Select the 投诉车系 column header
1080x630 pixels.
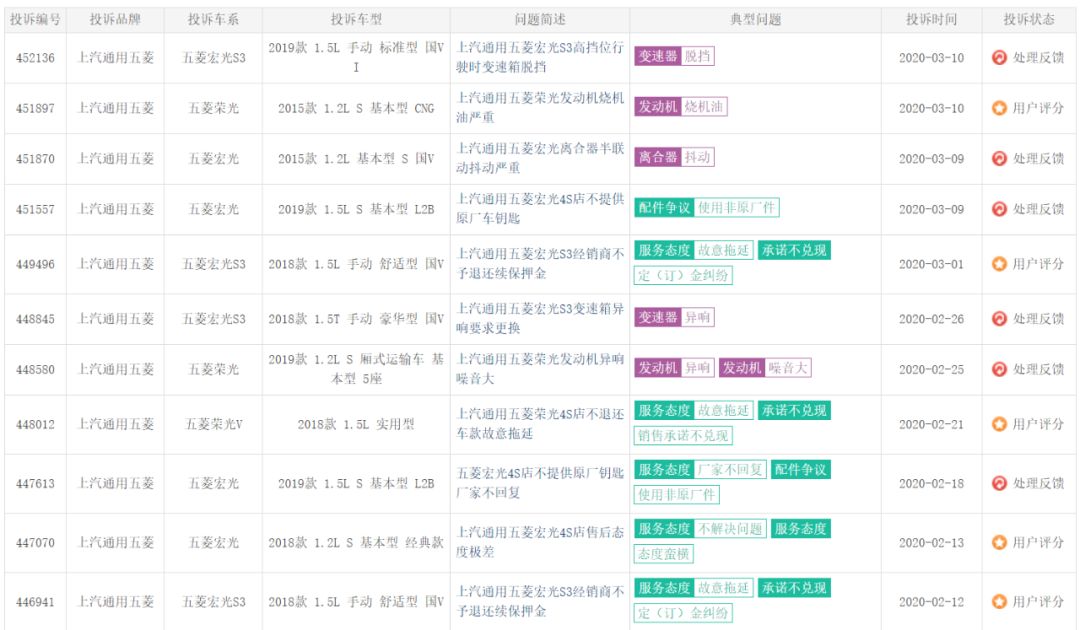pos(213,19)
